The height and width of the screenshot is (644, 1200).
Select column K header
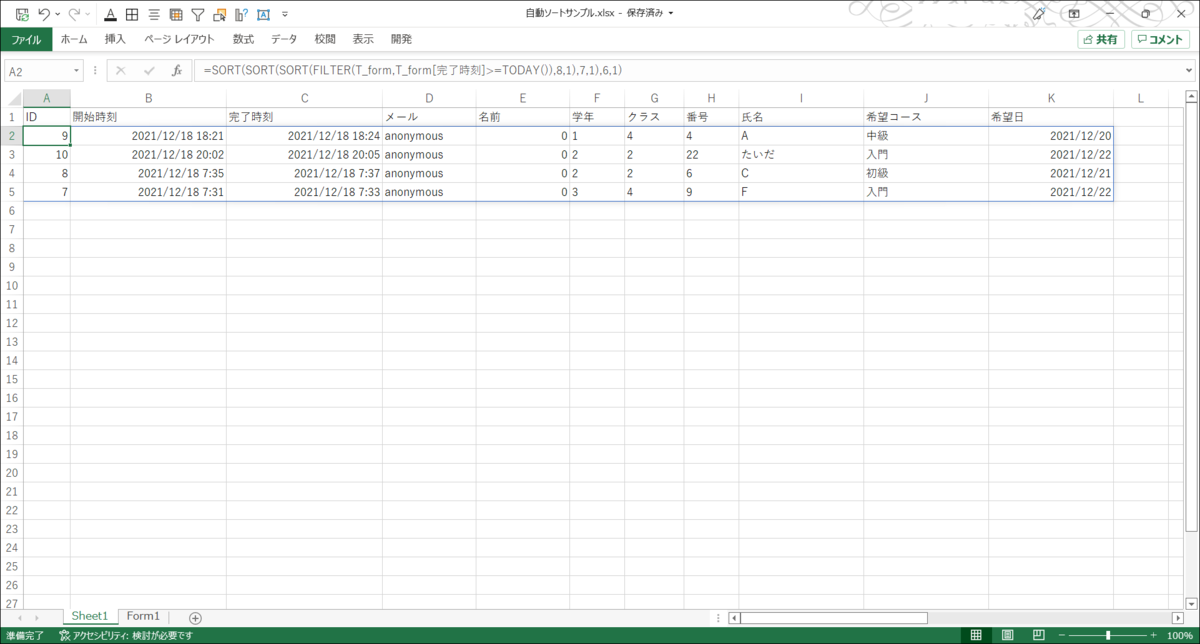[1051, 98]
